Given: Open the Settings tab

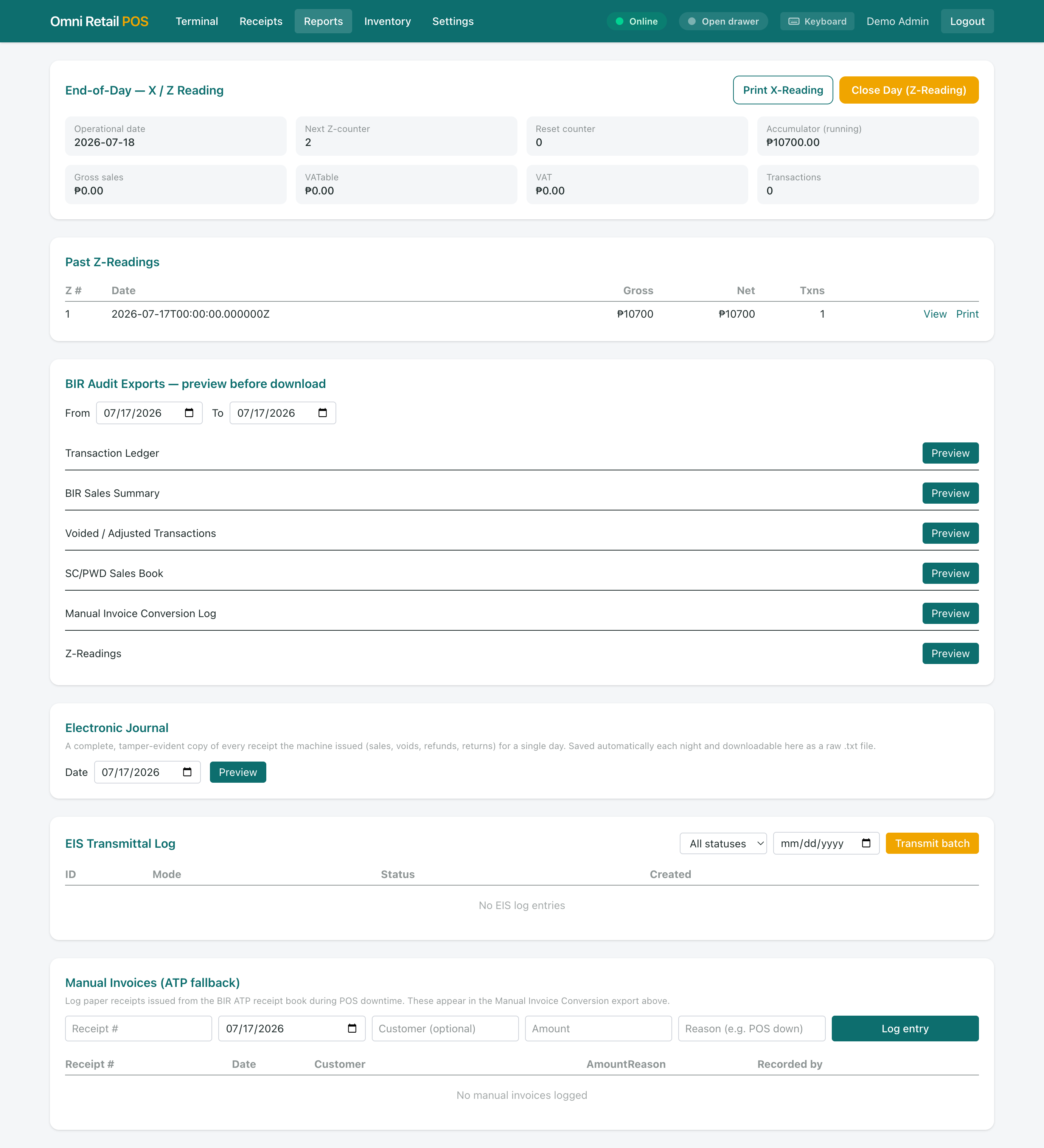Looking at the screenshot, I should [453, 21].
